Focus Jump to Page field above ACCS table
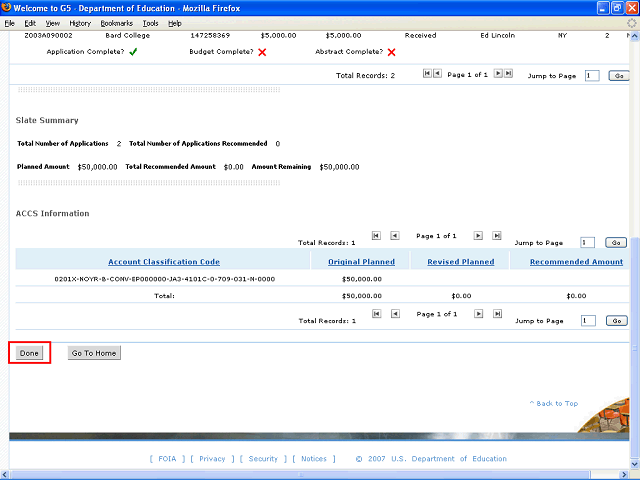Screen dimensions: 640x480 click(587, 242)
